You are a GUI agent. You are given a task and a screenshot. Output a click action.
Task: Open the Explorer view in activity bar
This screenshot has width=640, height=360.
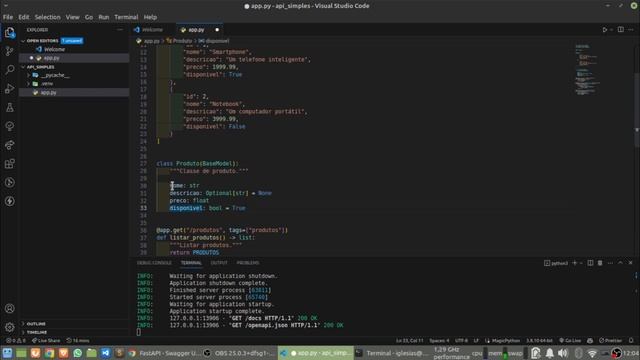9,32
